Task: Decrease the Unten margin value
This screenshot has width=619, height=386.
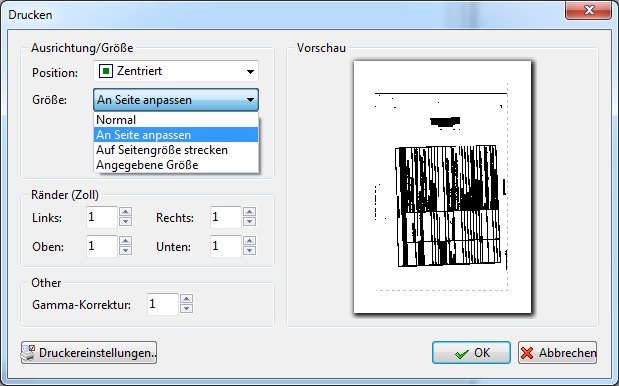Action: tap(249, 251)
